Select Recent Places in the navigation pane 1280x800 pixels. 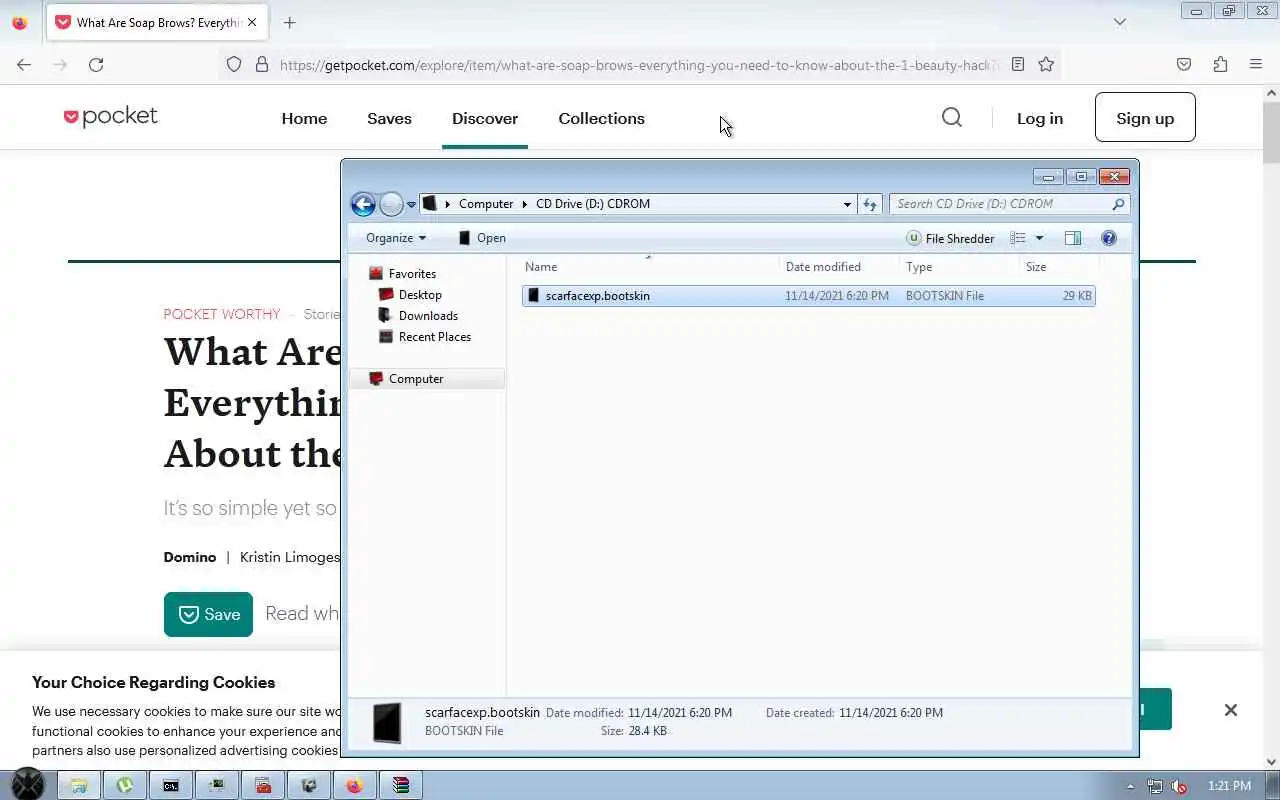click(434, 337)
